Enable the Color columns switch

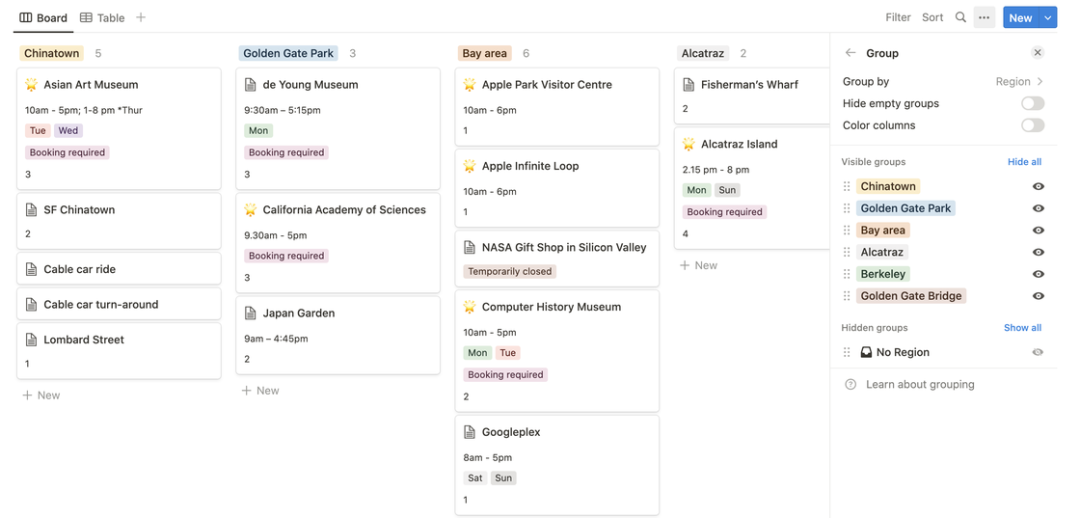(1032, 125)
